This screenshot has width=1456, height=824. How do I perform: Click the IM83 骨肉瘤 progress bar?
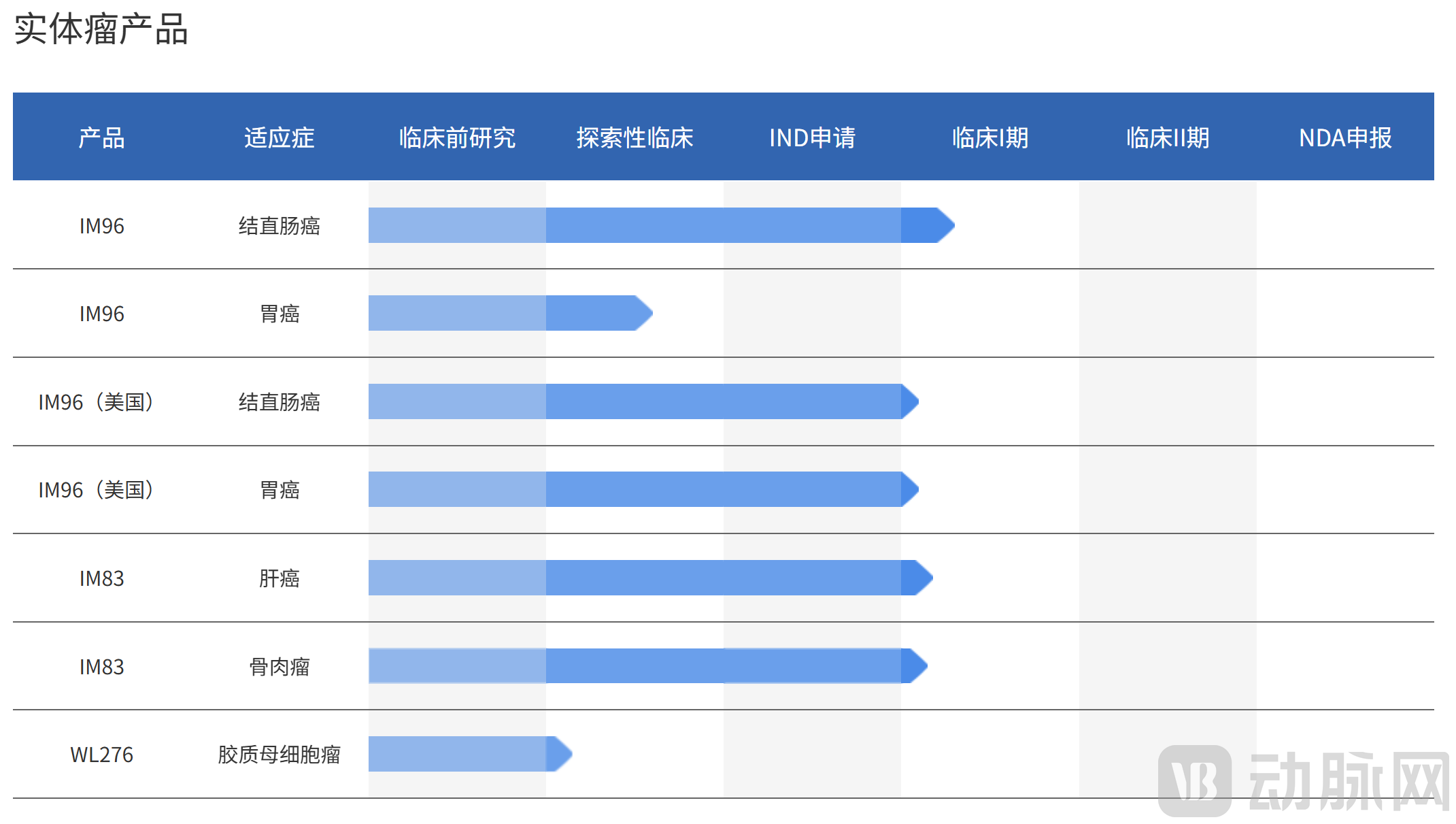[639, 665]
